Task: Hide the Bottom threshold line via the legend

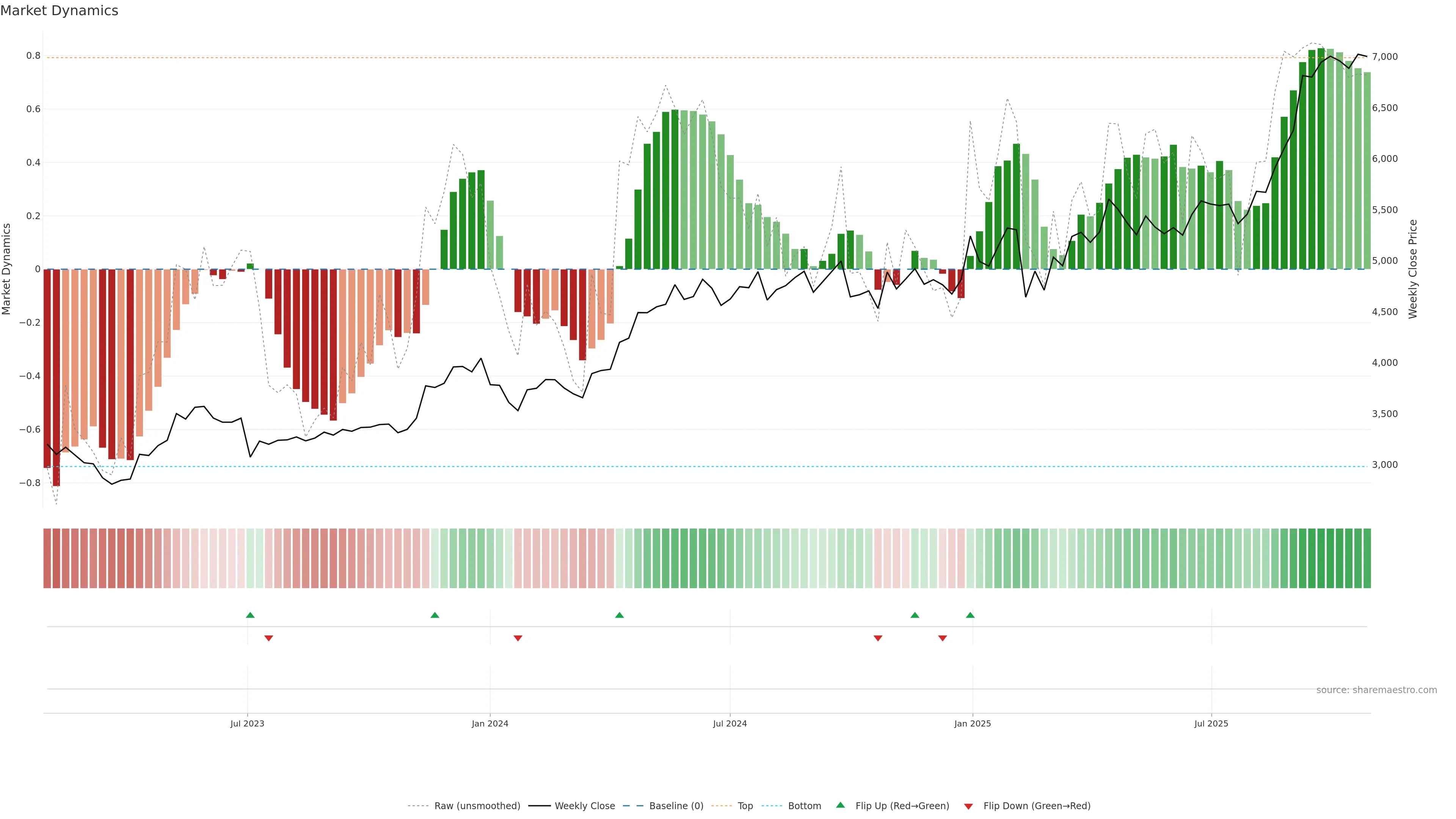Action: [x=804, y=806]
